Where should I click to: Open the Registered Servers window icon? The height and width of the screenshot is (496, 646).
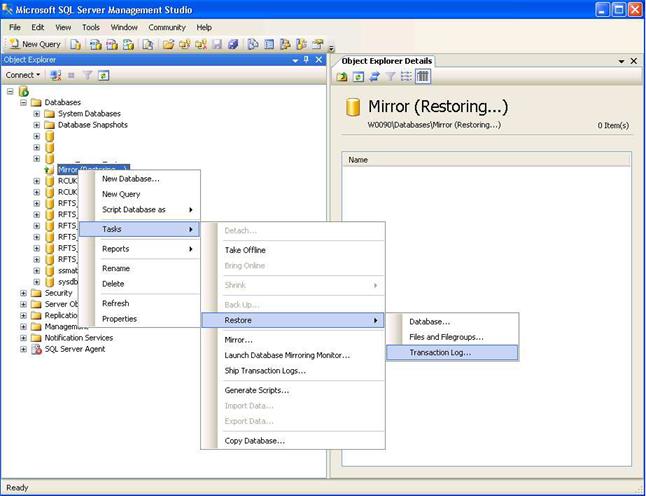pyautogui.click(x=253, y=44)
